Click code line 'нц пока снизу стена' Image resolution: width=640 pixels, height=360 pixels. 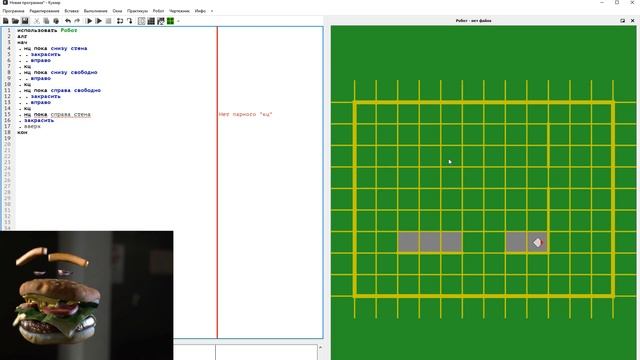[55, 48]
